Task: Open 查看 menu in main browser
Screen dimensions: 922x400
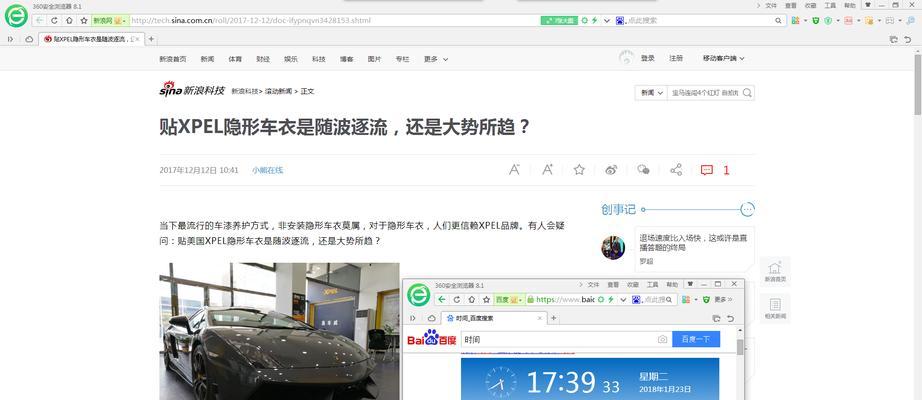Action: coord(791,5)
